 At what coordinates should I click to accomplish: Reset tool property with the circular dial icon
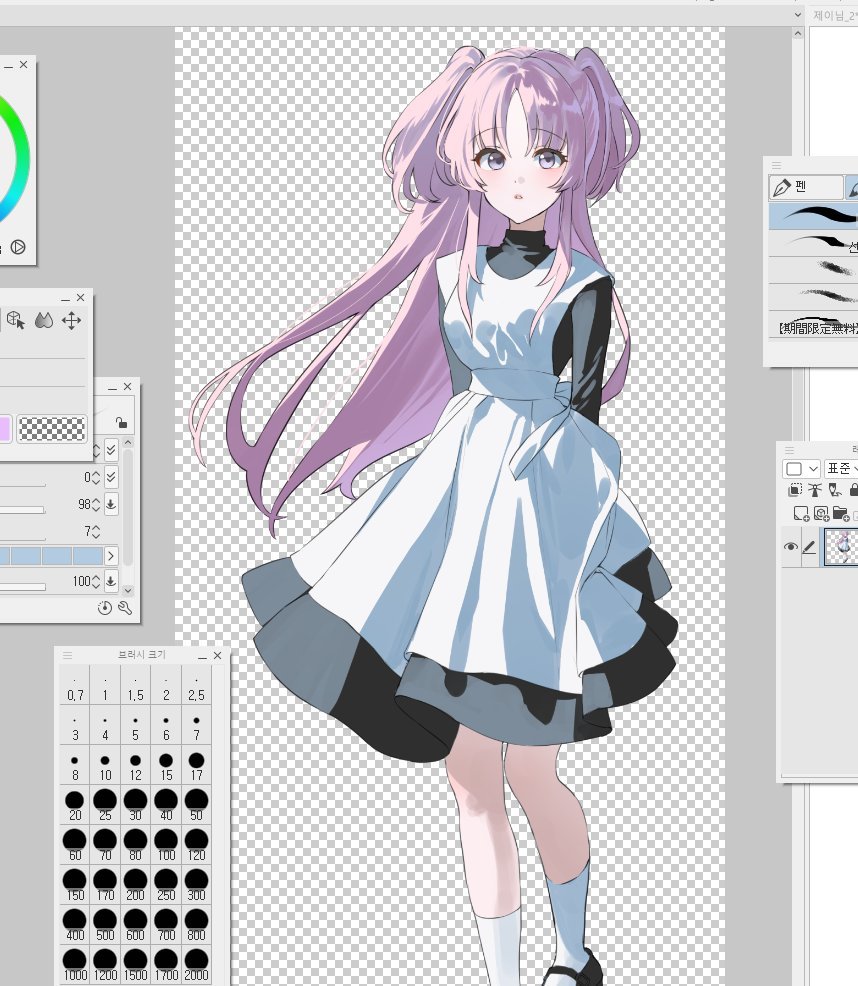pos(104,608)
